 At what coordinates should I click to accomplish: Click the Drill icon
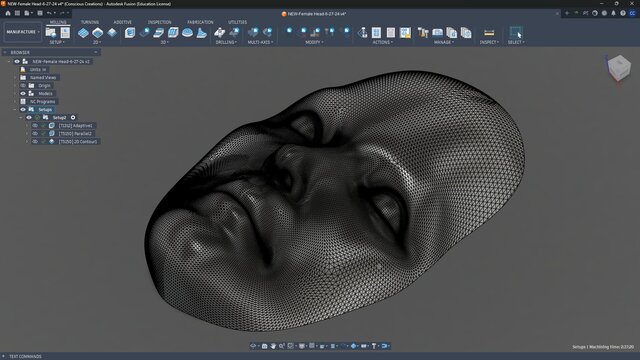point(220,33)
